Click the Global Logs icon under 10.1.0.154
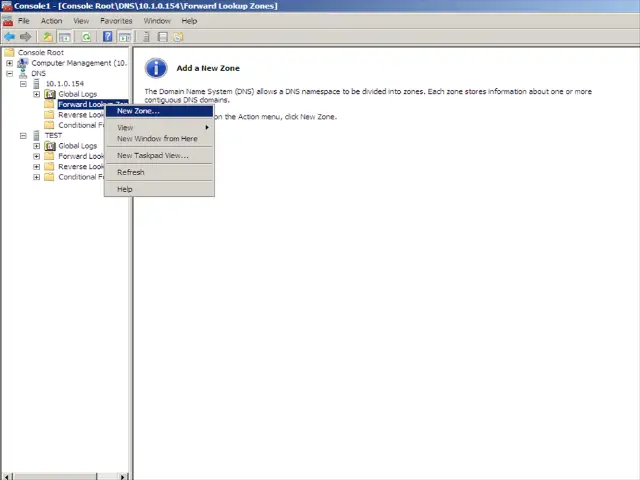The width and height of the screenshot is (640, 480). tap(50, 94)
